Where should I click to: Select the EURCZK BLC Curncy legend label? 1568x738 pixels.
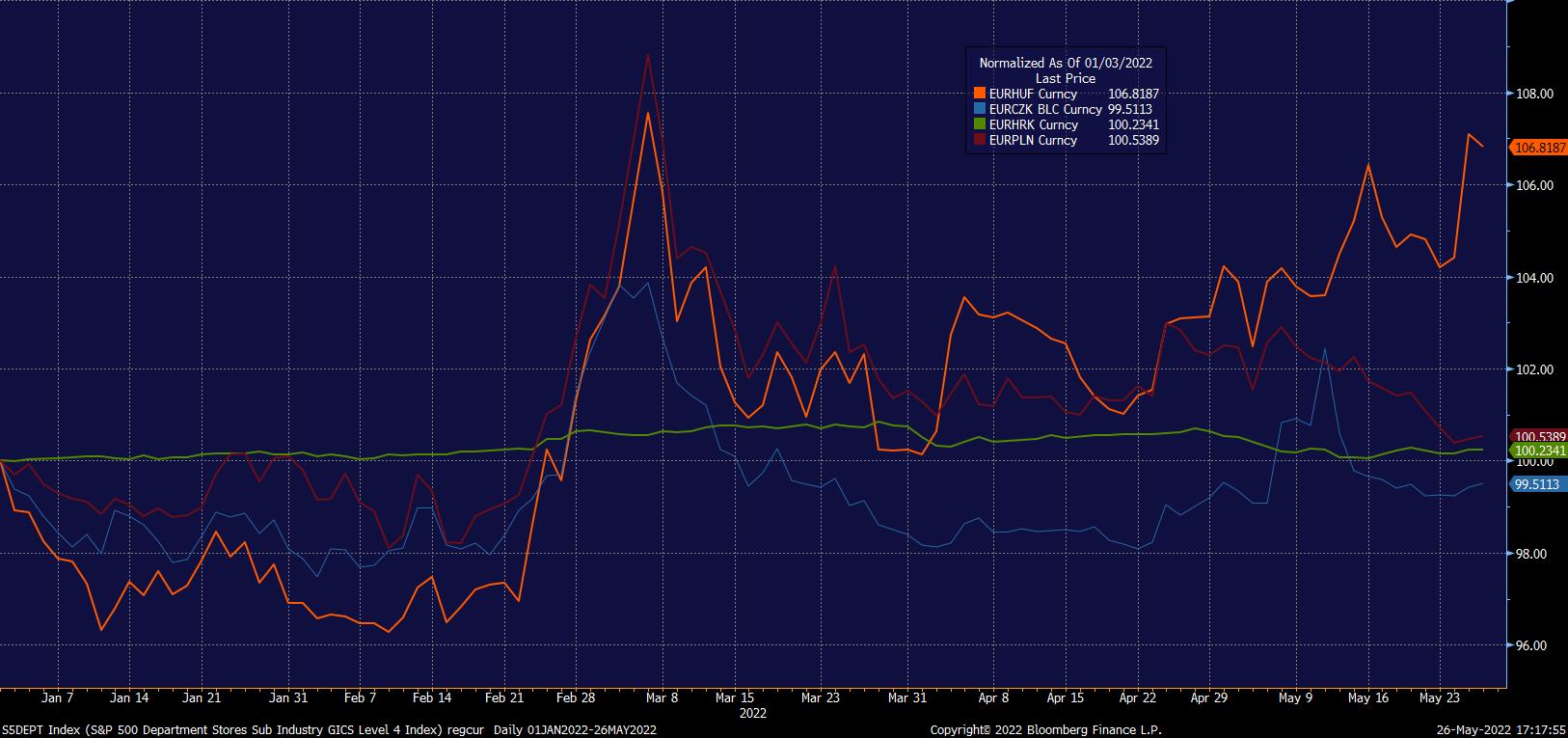pyautogui.click(x=1046, y=109)
